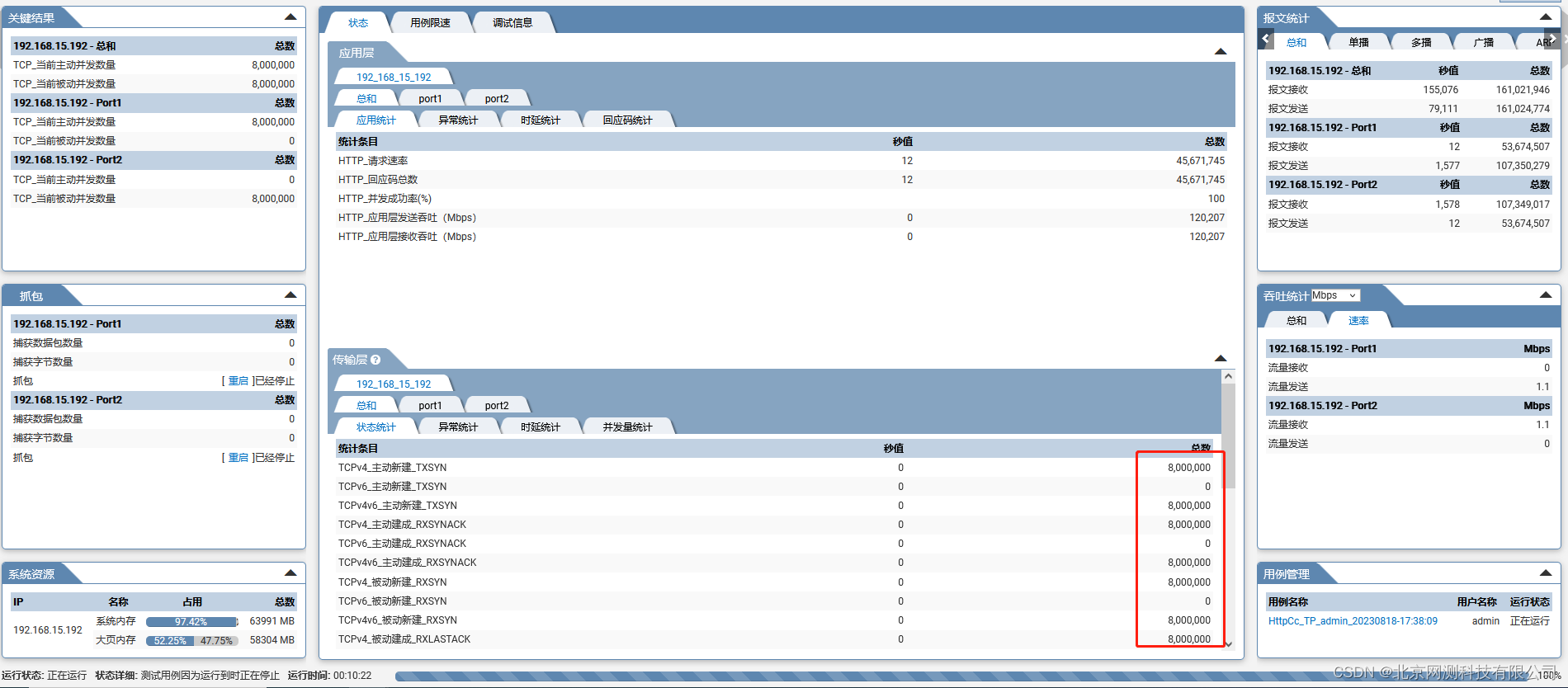Restart capture on Port2 via 重启
Image resolution: width=1568 pixels, height=688 pixels.
pos(239,458)
